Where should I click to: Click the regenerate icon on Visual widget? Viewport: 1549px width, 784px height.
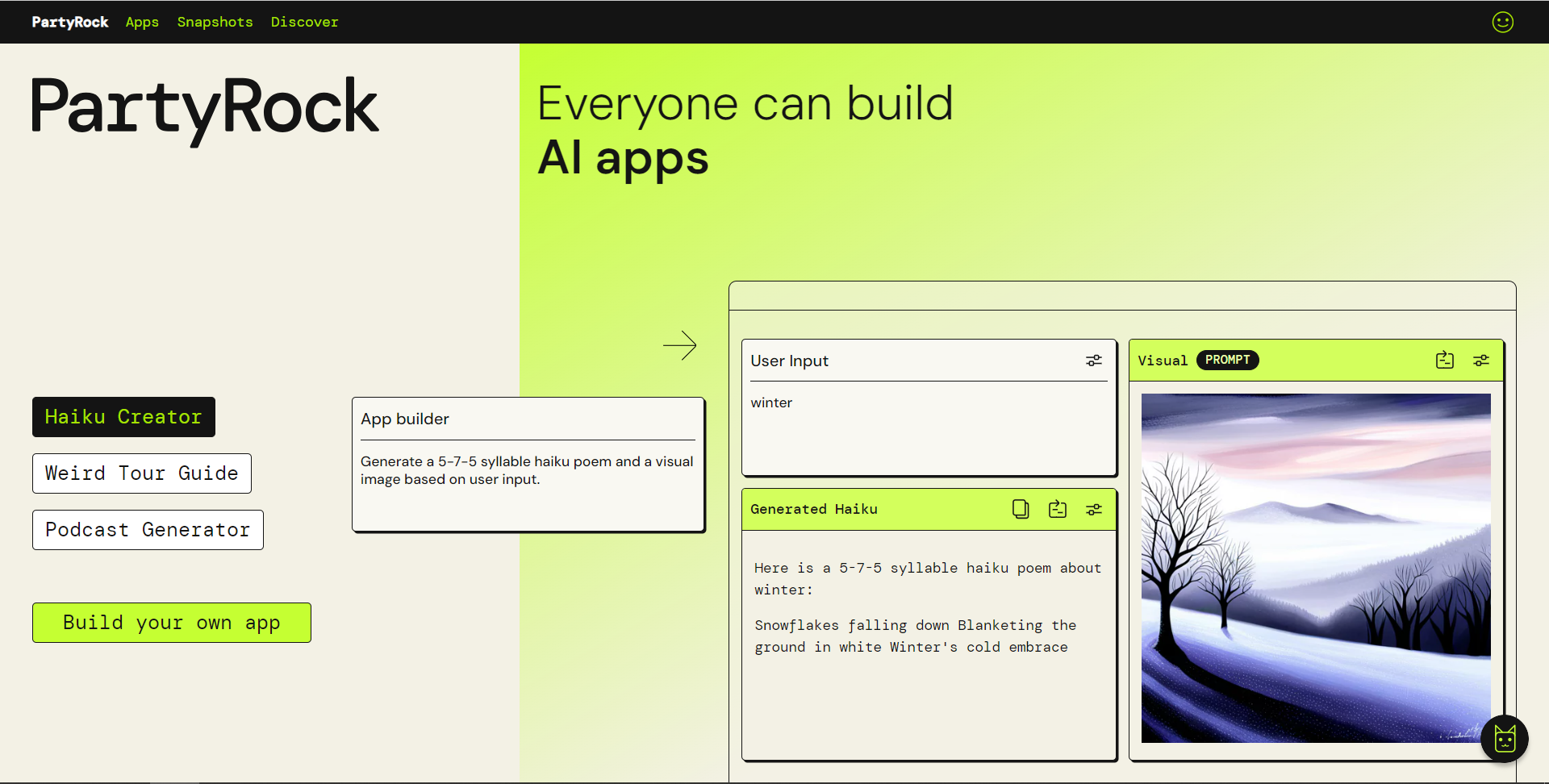tap(1444, 361)
